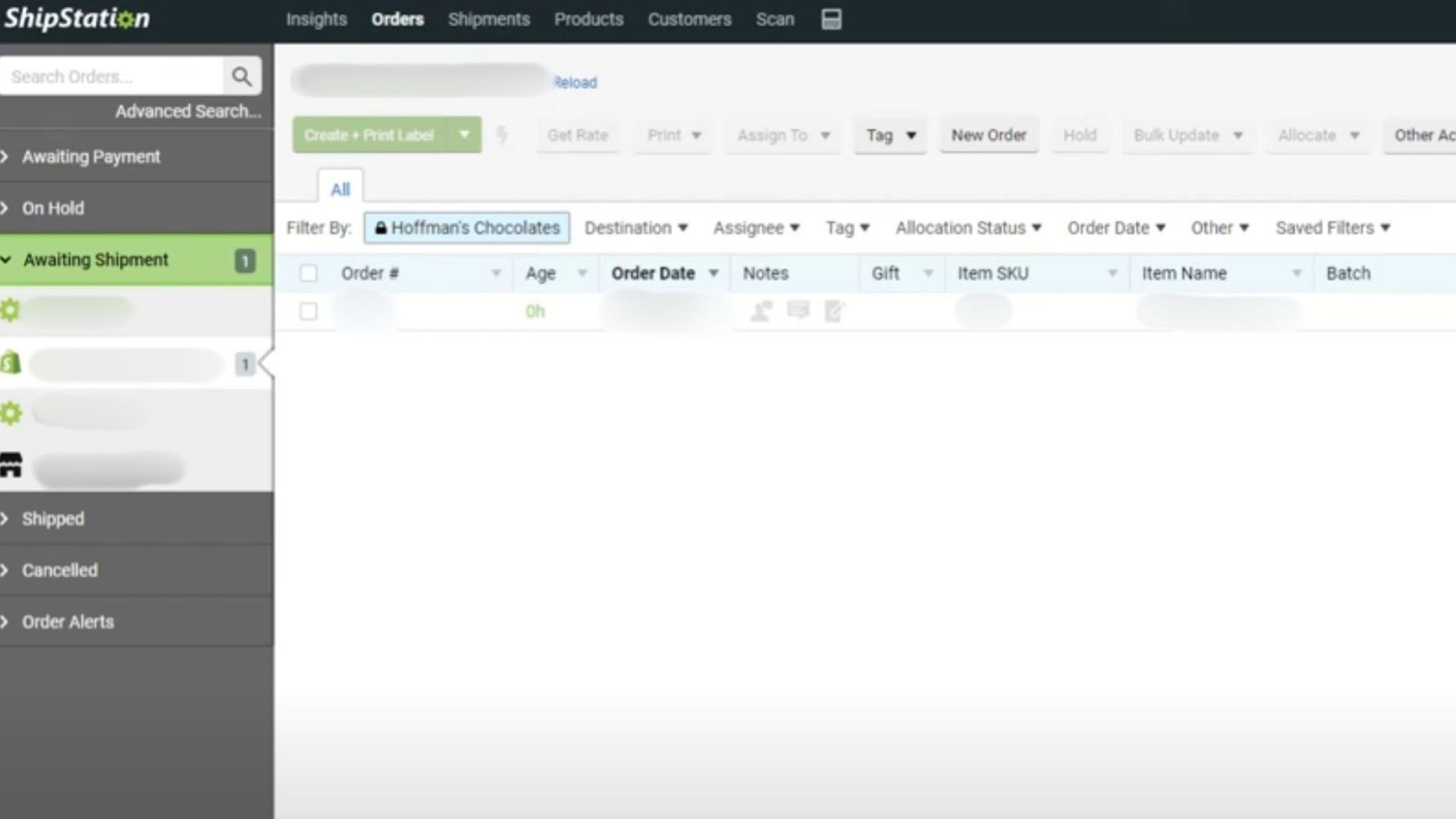The image size is (1456, 819).
Task: Select the Orders menu tab
Action: point(397,19)
